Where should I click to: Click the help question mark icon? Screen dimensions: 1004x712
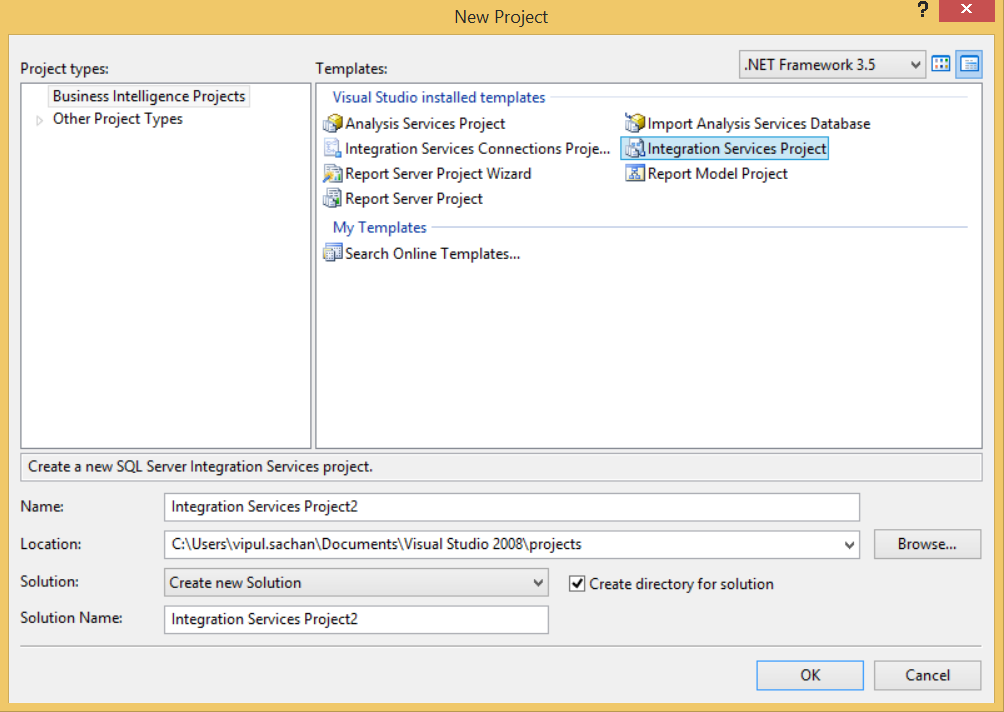pyautogui.click(x=922, y=10)
